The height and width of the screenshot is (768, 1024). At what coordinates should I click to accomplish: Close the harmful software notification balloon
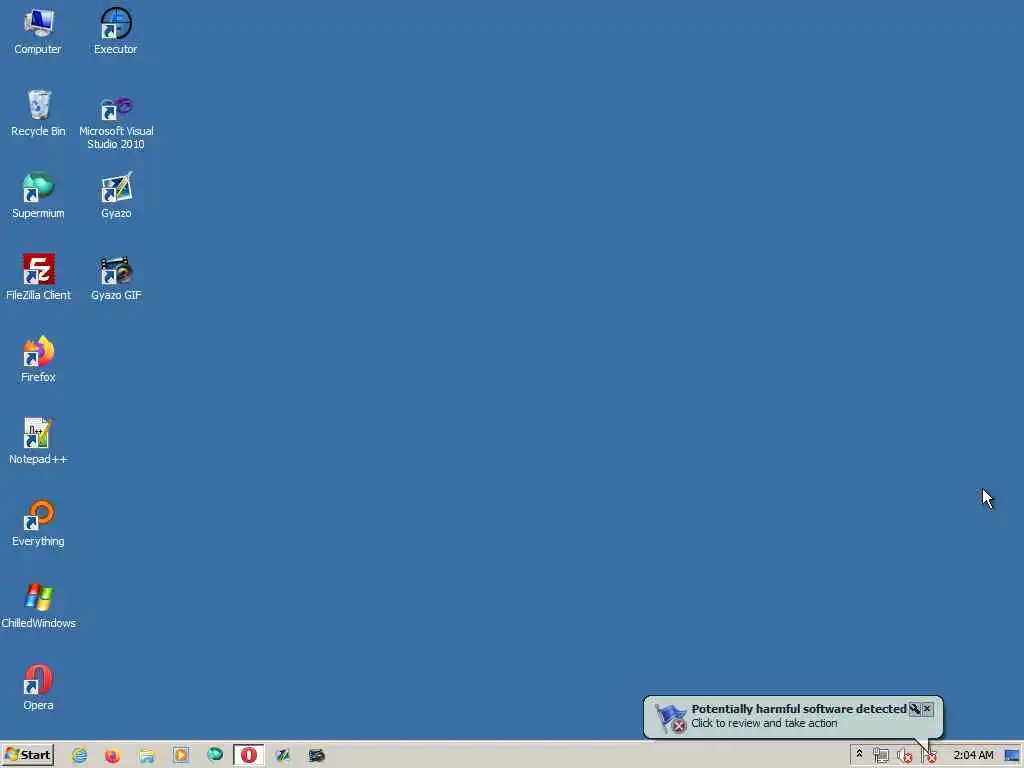tap(927, 709)
